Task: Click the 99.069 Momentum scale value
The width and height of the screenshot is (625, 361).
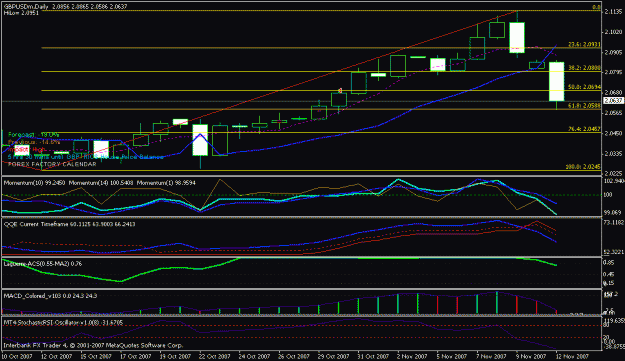Action: [613, 213]
